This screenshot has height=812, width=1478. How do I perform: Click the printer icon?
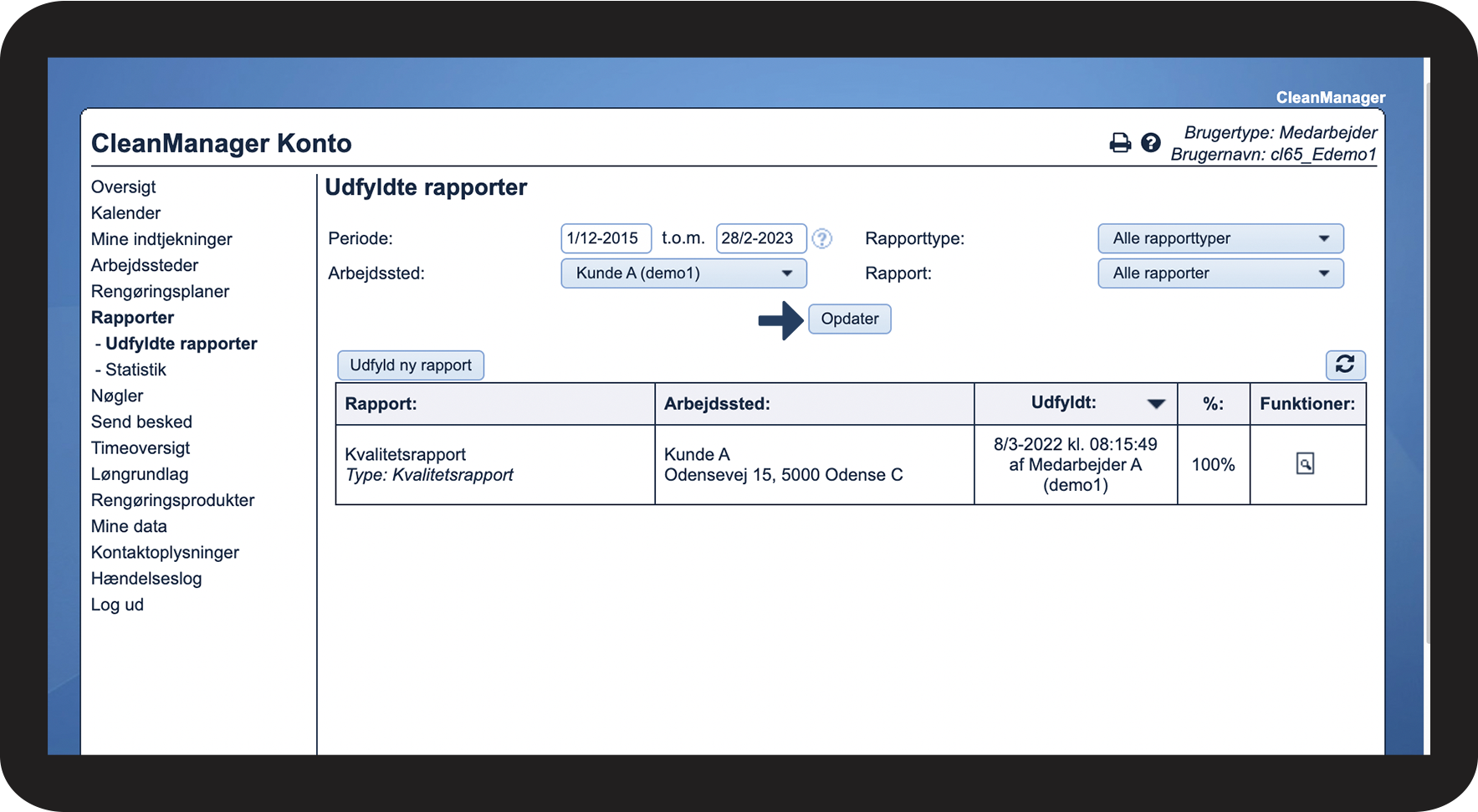(1119, 143)
